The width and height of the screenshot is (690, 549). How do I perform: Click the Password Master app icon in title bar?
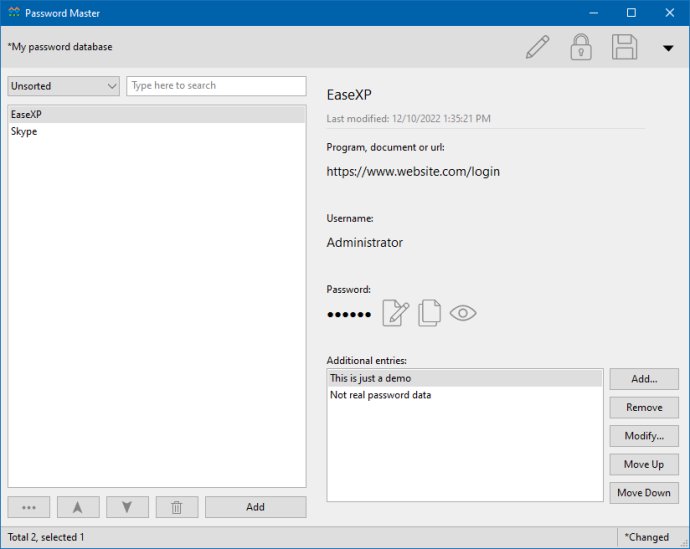(14, 13)
